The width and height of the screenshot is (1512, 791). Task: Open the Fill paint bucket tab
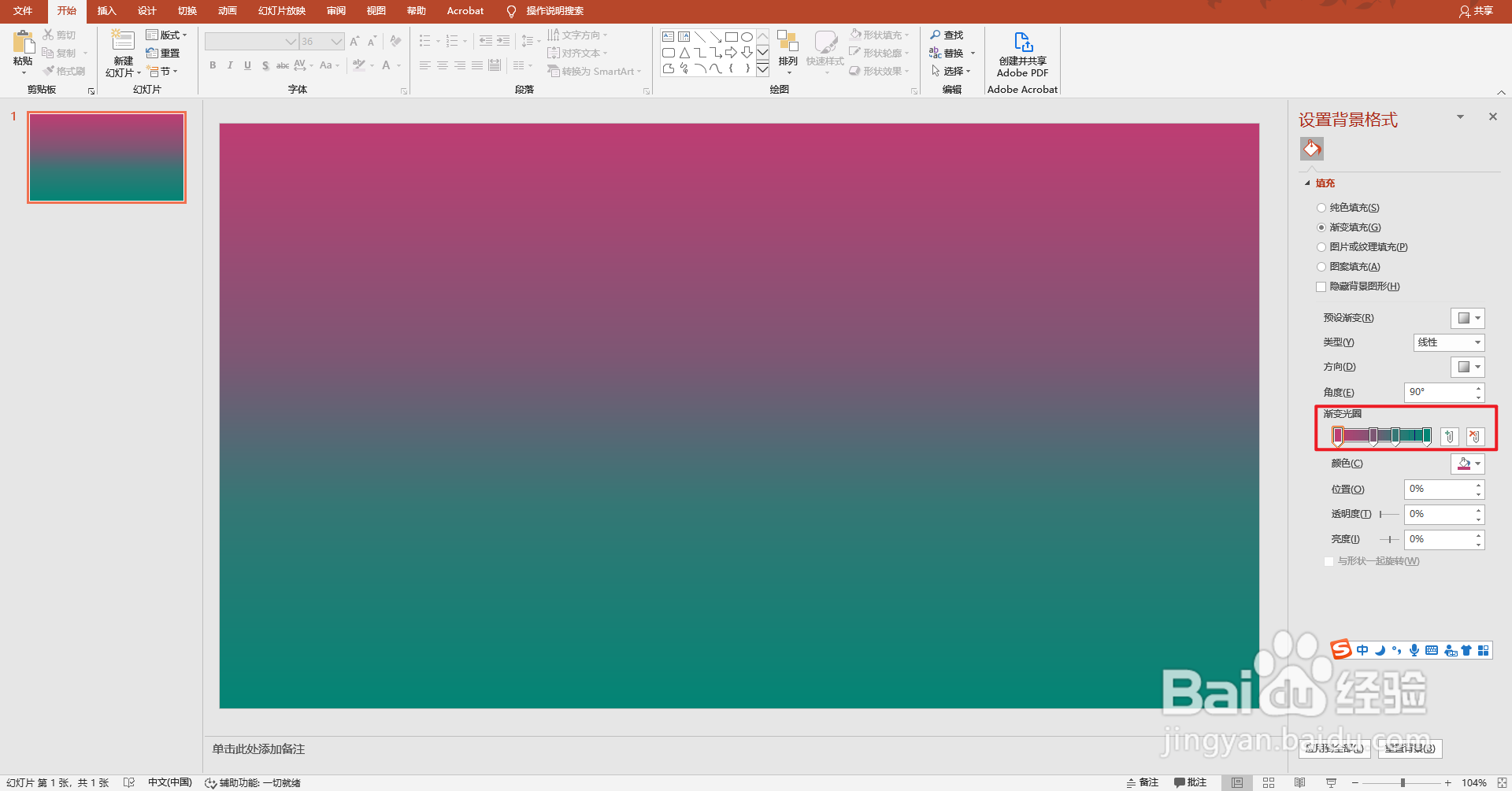[1311, 149]
